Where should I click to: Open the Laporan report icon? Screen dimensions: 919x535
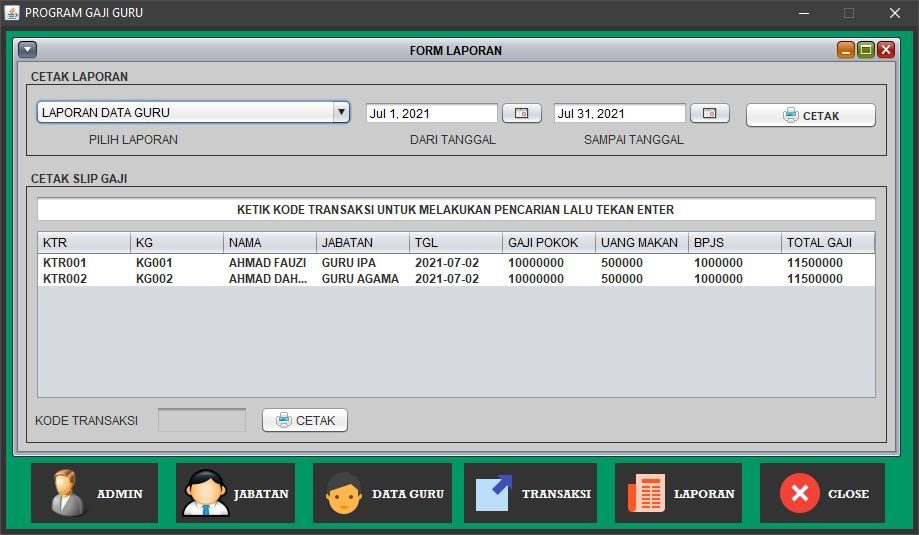tap(645, 493)
